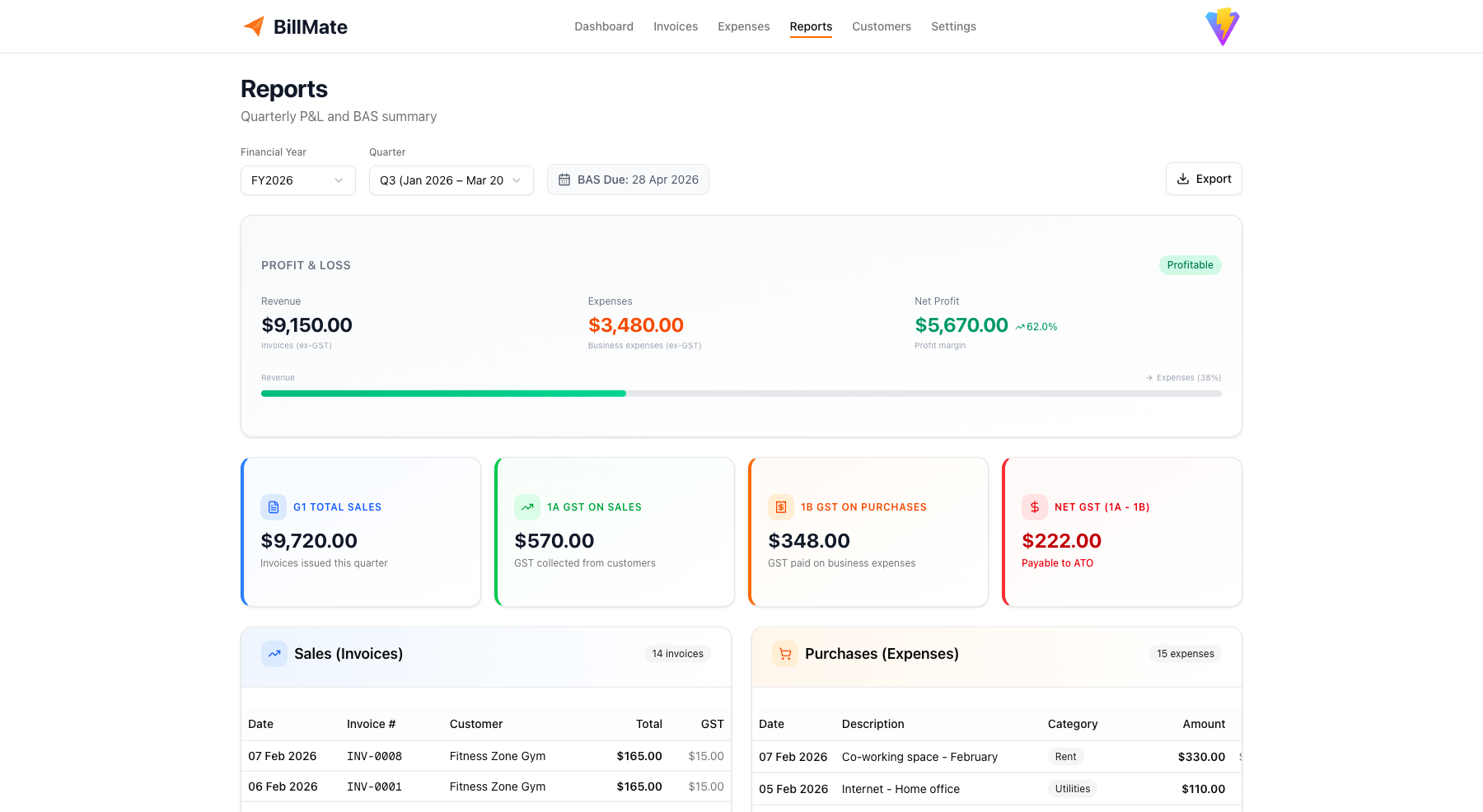This screenshot has height=812, width=1483.
Task: Click the BillMate paper plane logo
Action: (253, 26)
